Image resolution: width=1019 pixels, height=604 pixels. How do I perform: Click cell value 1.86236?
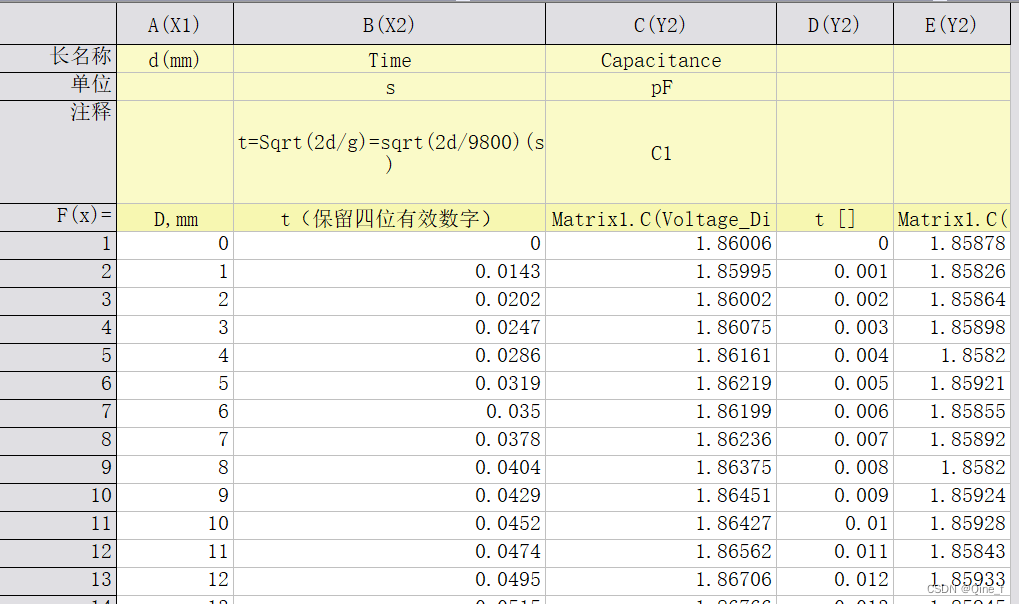pos(661,441)
